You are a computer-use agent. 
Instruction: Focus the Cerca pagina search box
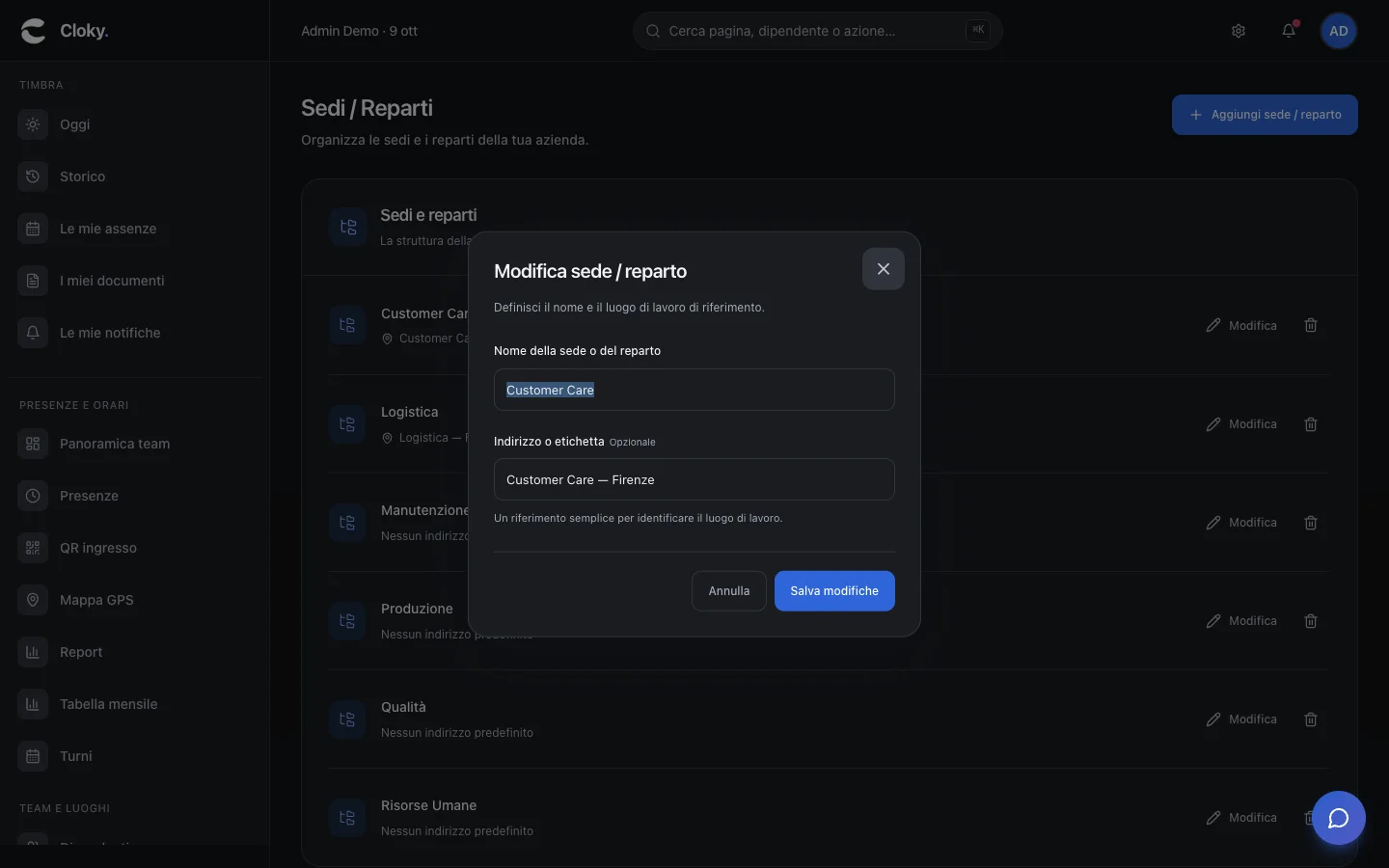[x=818, y=31]
